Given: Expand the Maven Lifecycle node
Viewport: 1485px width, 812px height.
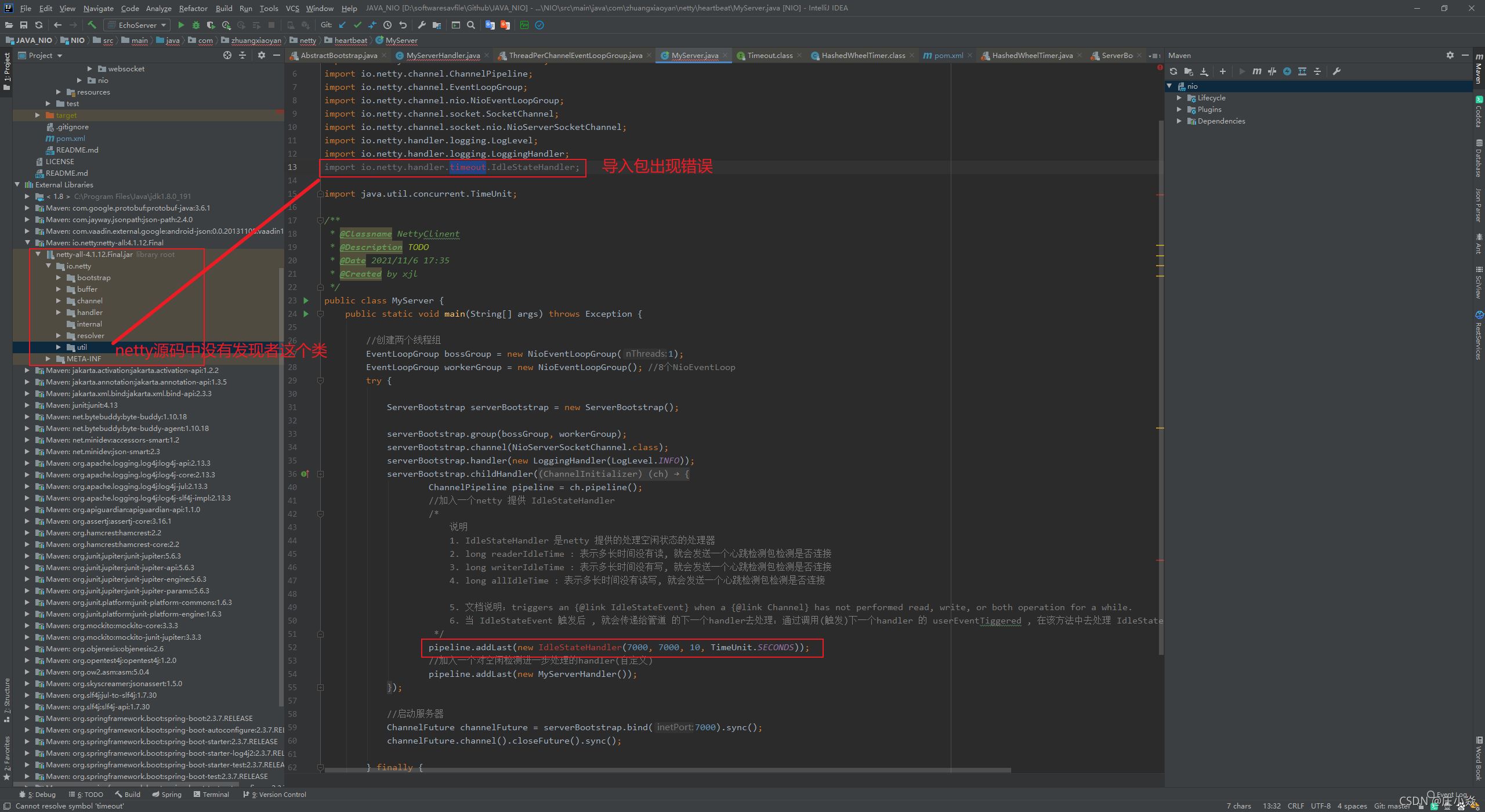Looking at the screenshot, I should click(x=1179, y=98).
